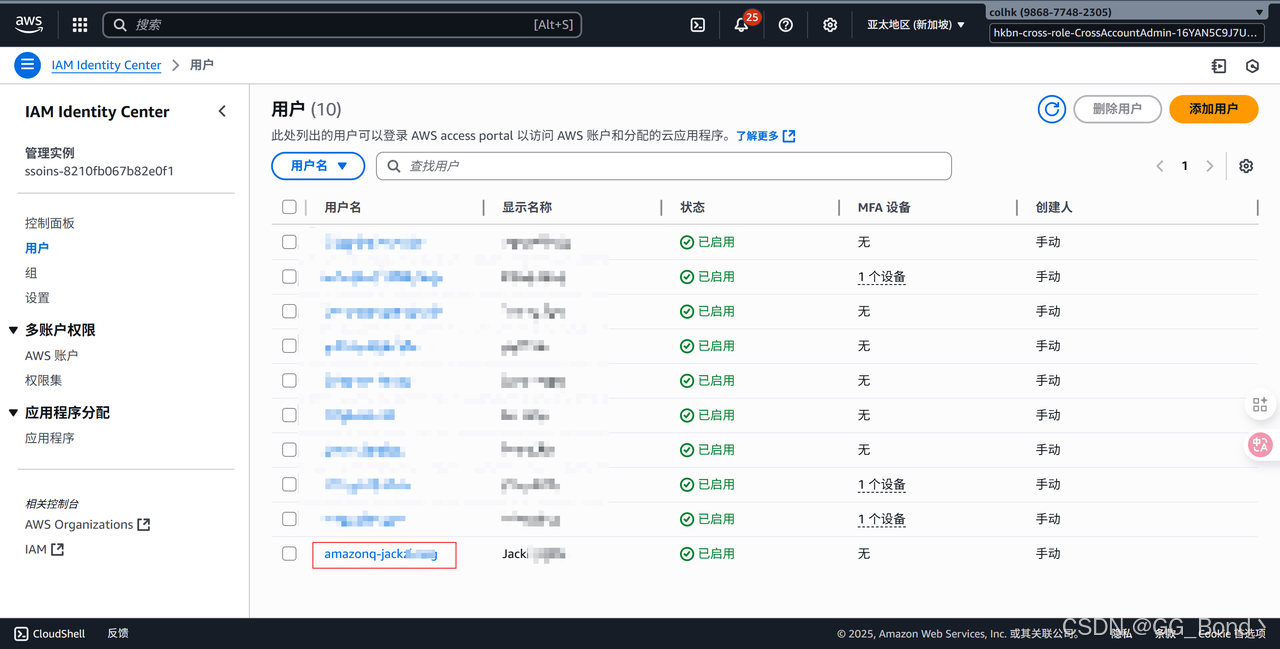Go to next page of users
The height and width of the screenshot is (649, 1280).
tap(1210, 166)
